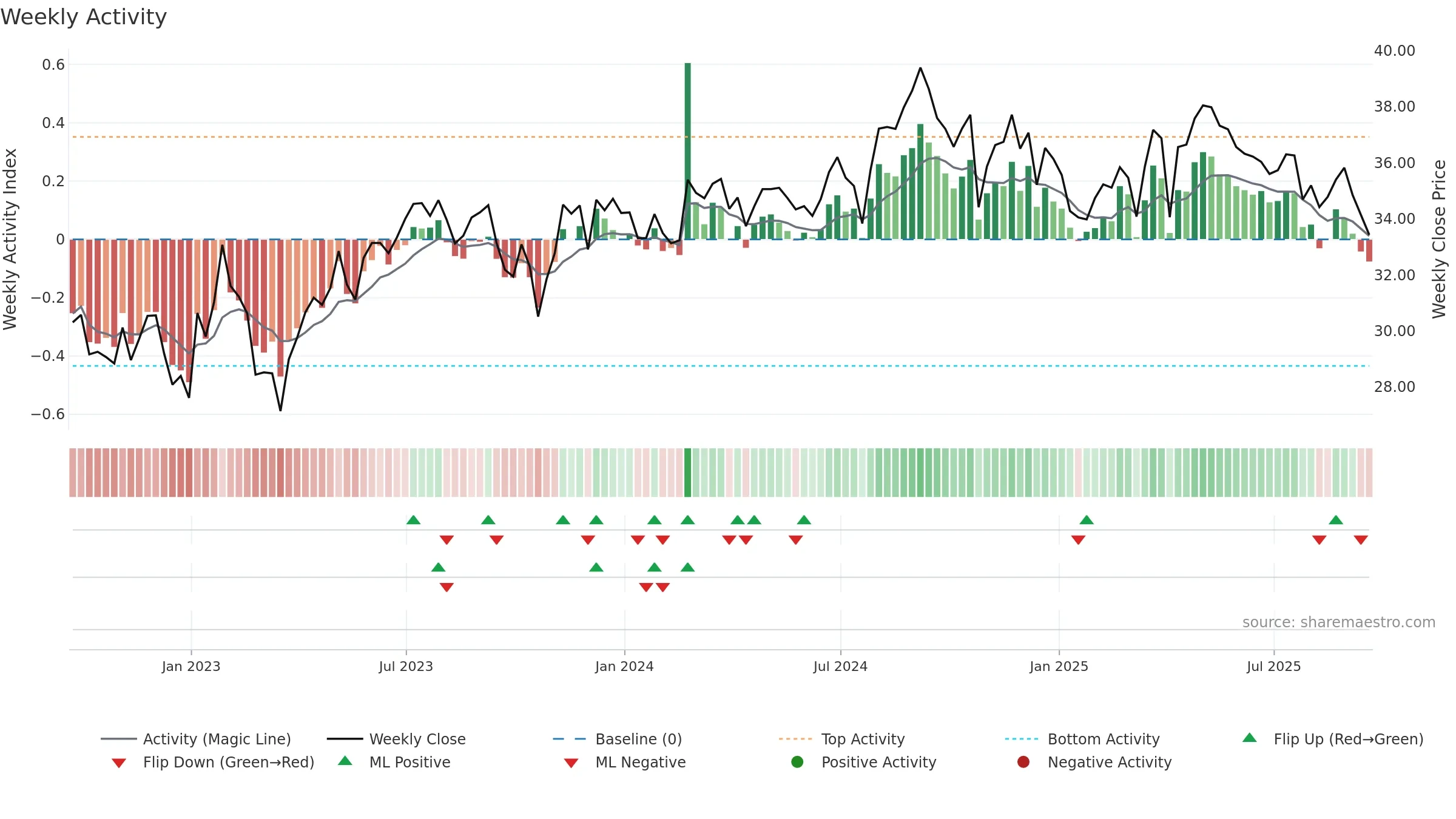Click the Weekly Activity chart title
The image size is (1456, 819).
84,17
